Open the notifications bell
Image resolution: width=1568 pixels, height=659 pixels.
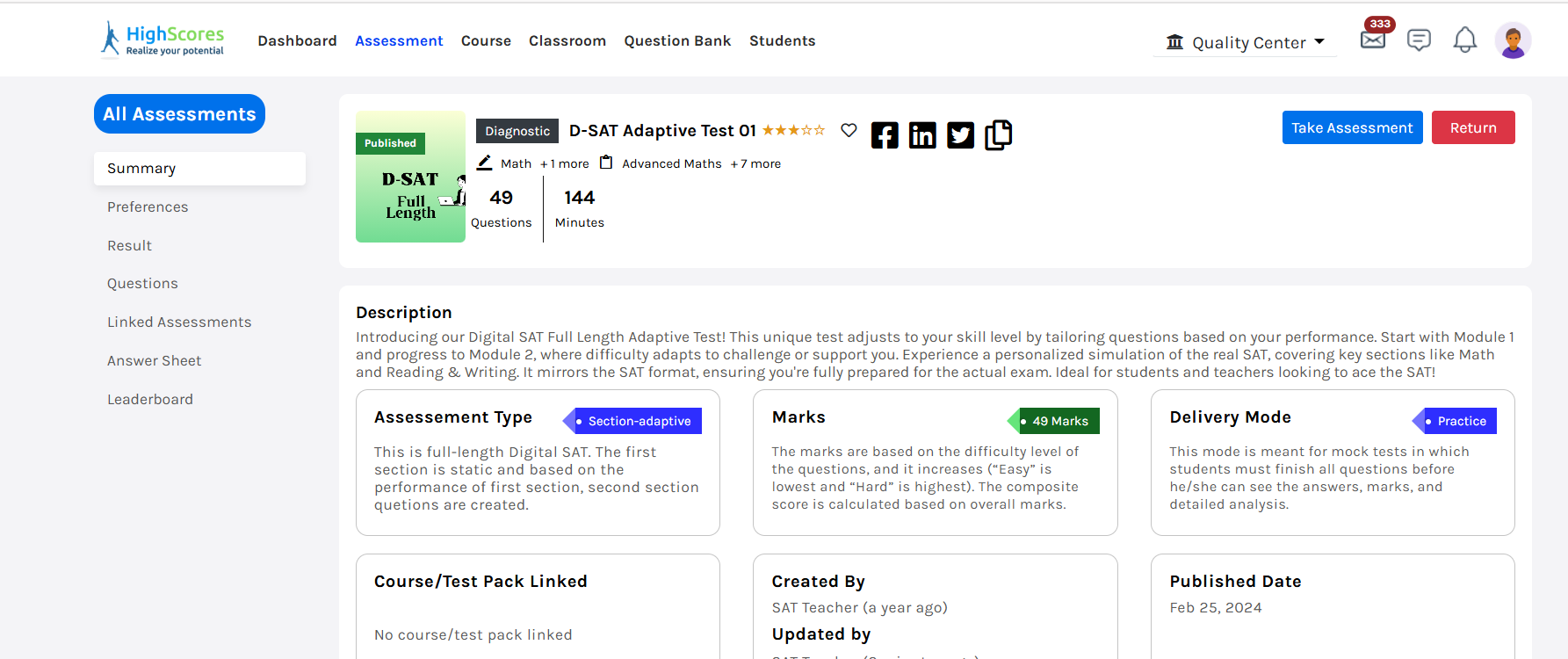pos(1464,40)
